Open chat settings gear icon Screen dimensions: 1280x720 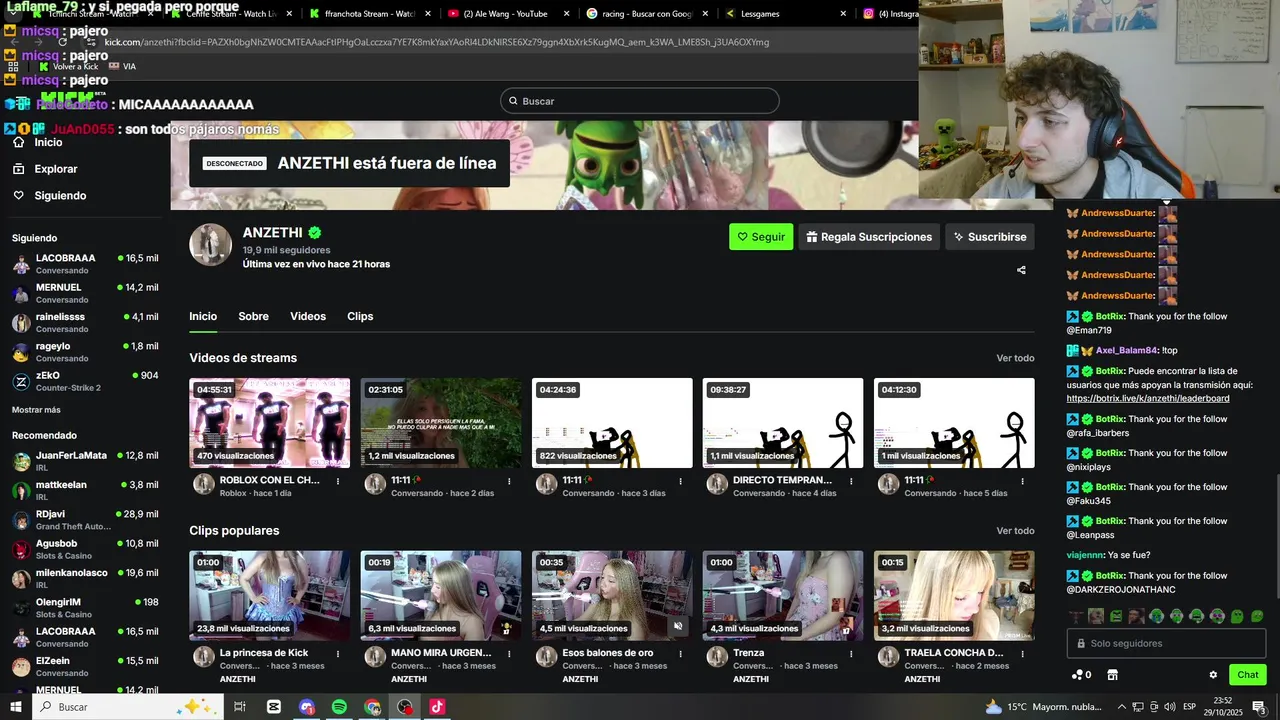point(1213,675)
